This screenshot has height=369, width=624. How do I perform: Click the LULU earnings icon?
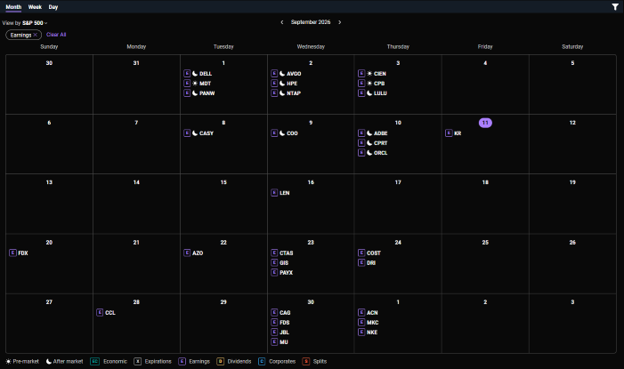tap(361, 93)
